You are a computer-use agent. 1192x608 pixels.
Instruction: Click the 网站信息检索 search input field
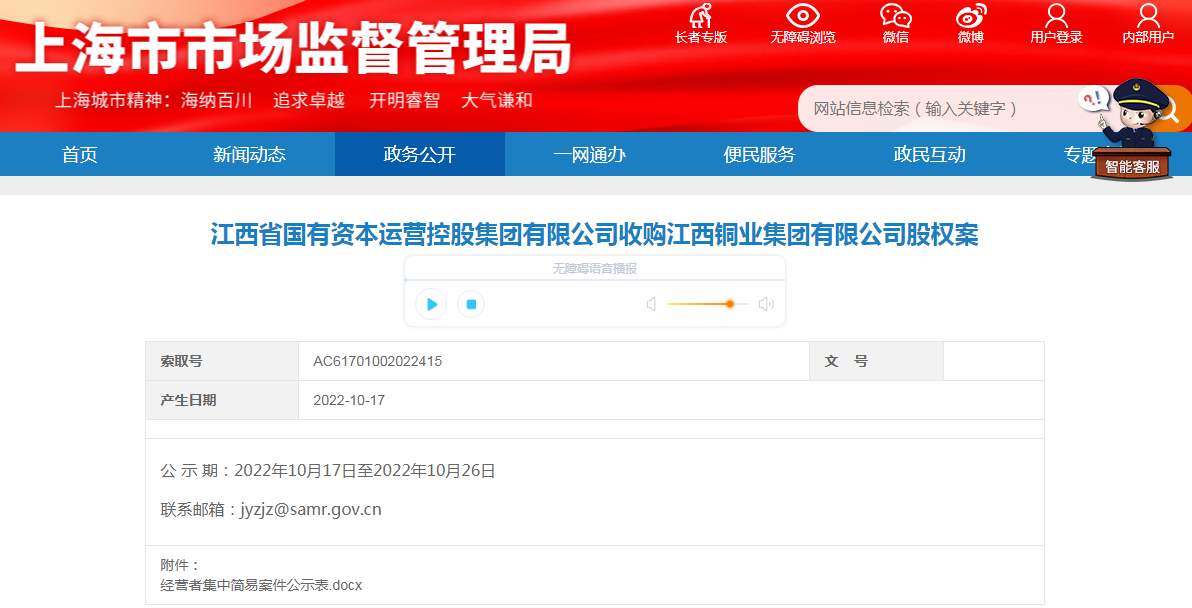pos(939,109)
